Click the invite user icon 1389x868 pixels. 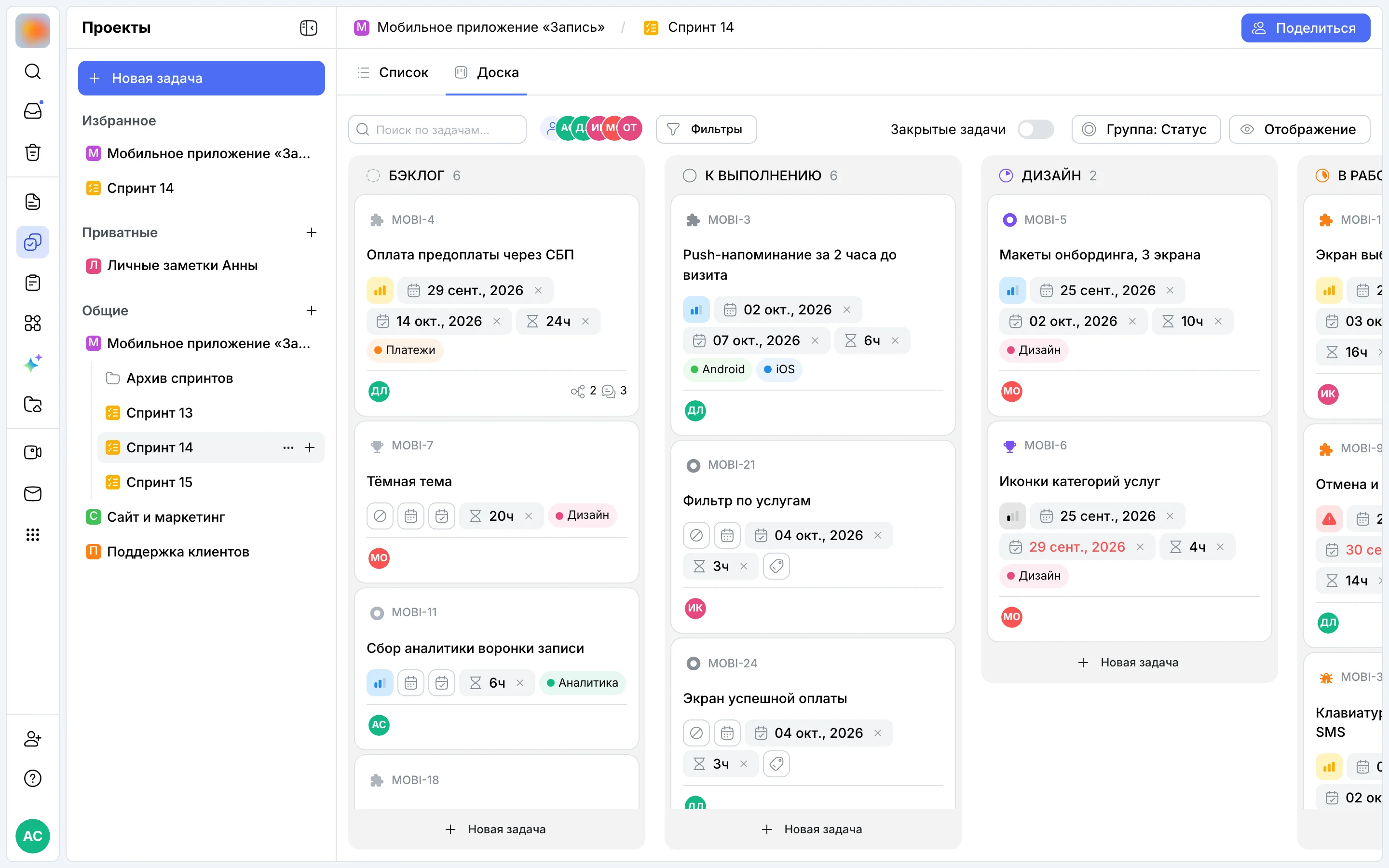(x=33, y=738)
